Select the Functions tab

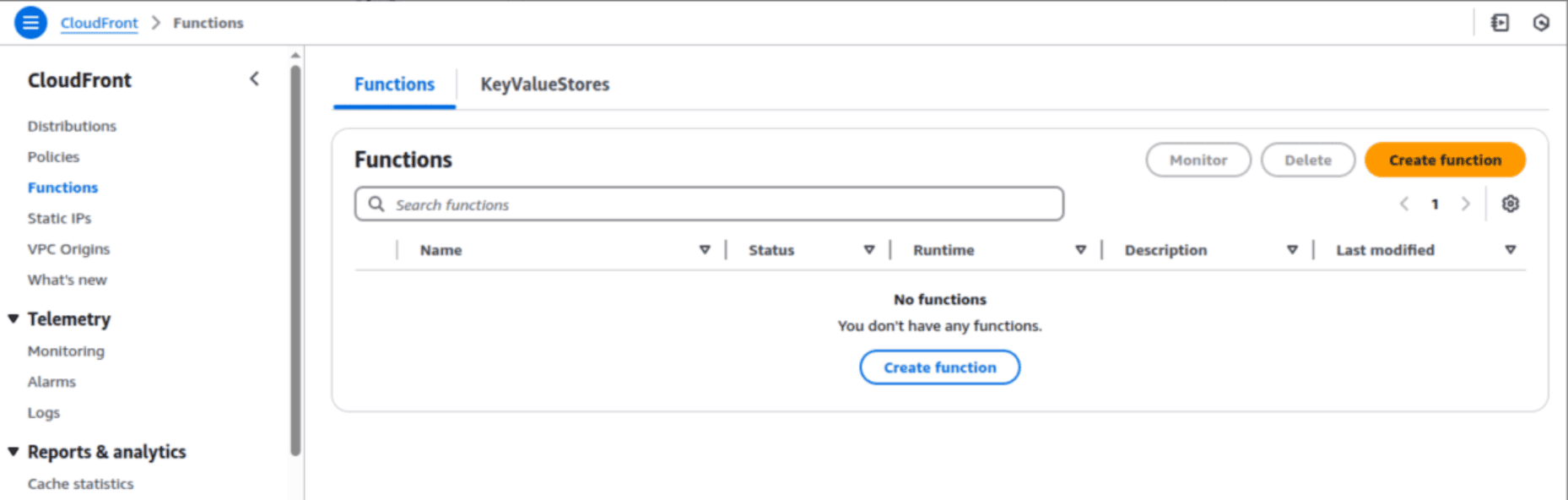point(394,84)
